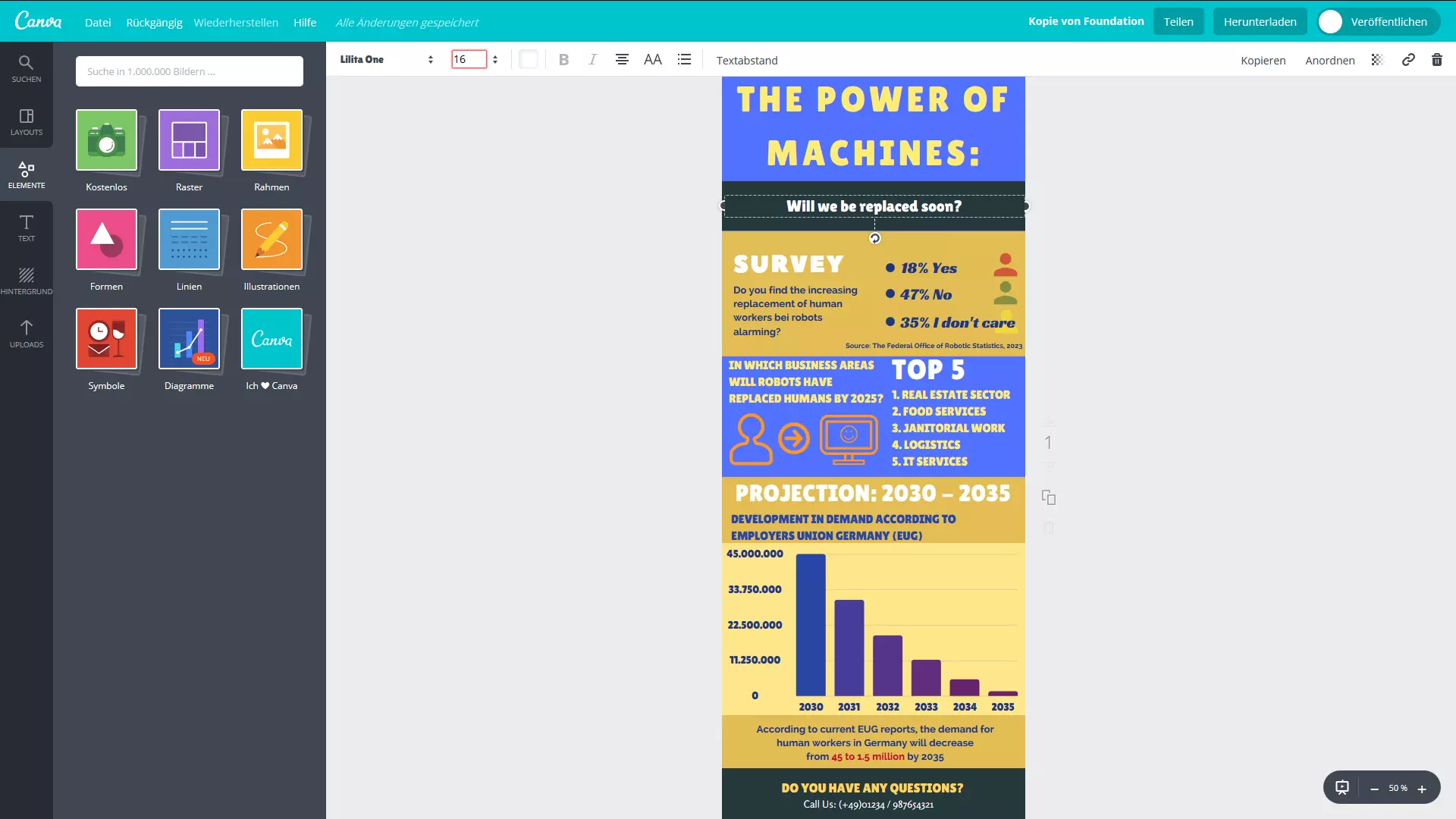The image size is (1456, 819).
Task: Toggle Bold formatting button
Action: [563, 59]
